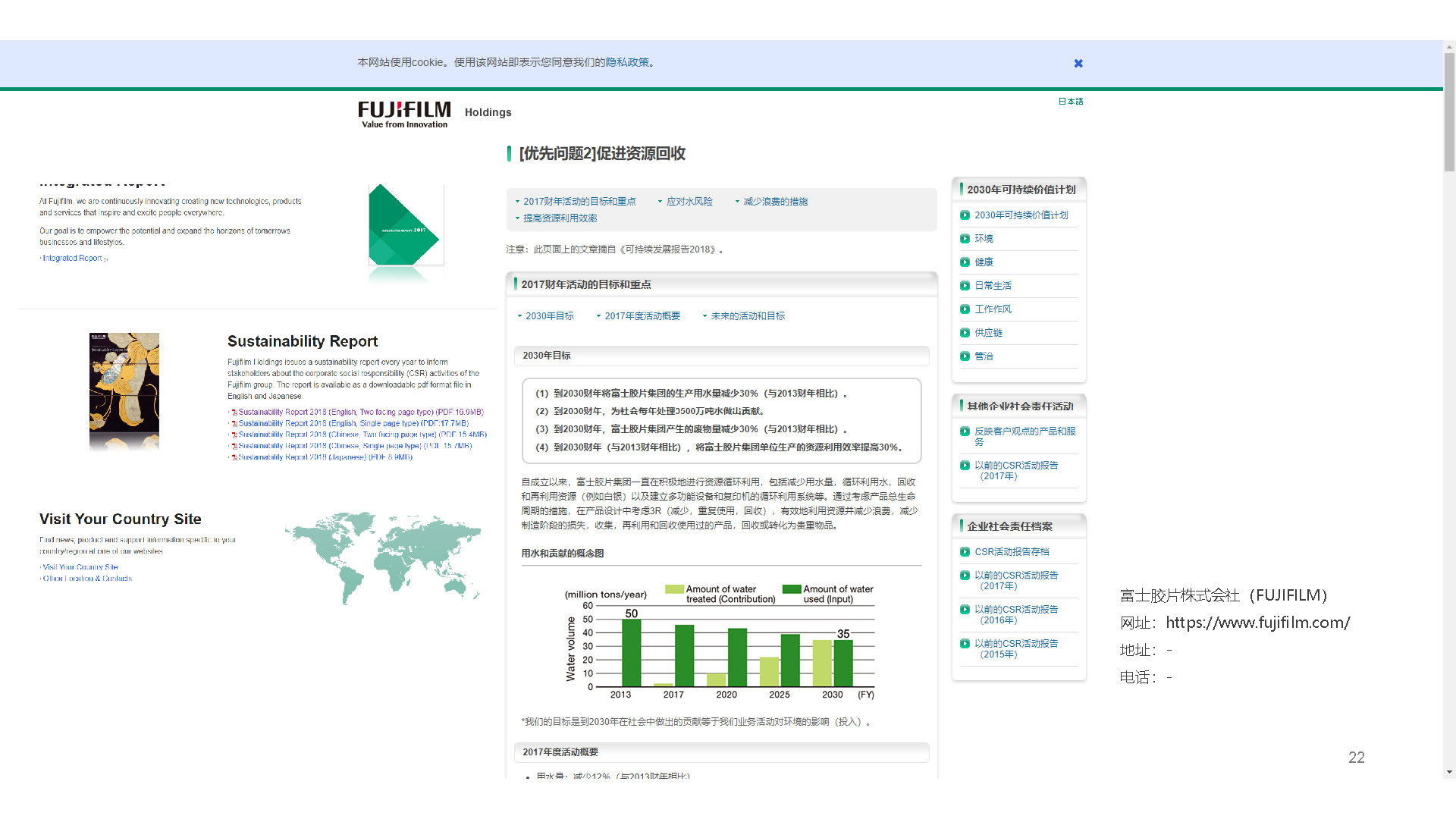Viewport: 1456px width, 819px height.
Task: Click the Fujifilm Holdings logo
Action: [x=404, y=115]
